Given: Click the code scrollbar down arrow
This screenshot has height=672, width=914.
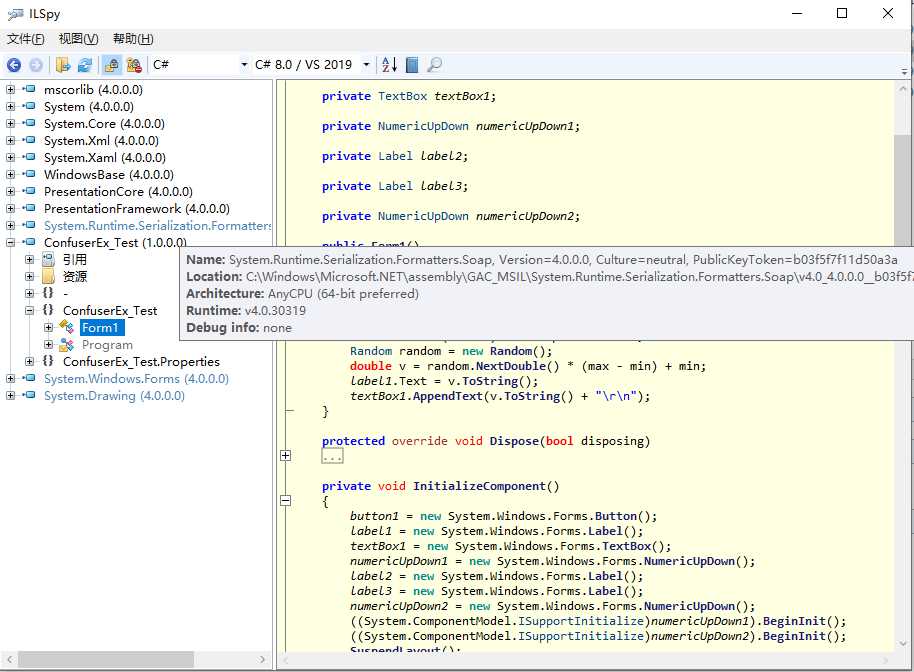Looking at the screenshot, I should [x=902, y=644].
